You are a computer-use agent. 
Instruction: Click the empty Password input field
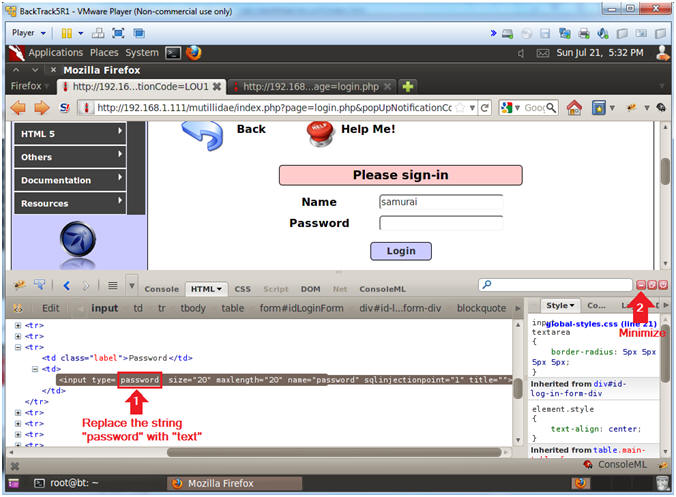click(x=441, y=223)
